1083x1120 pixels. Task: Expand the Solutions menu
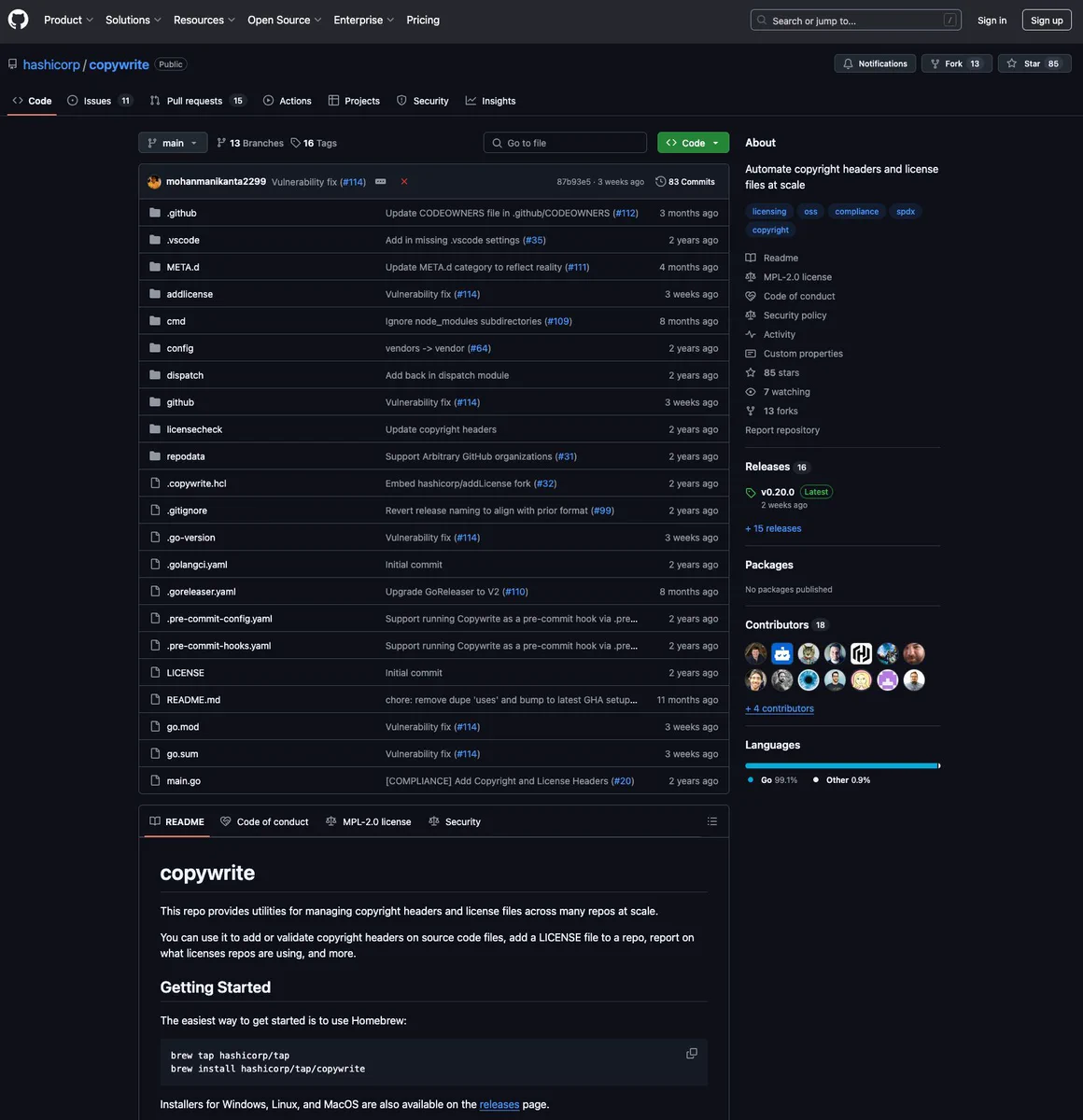pyautogui.click(x=134, y=20)
